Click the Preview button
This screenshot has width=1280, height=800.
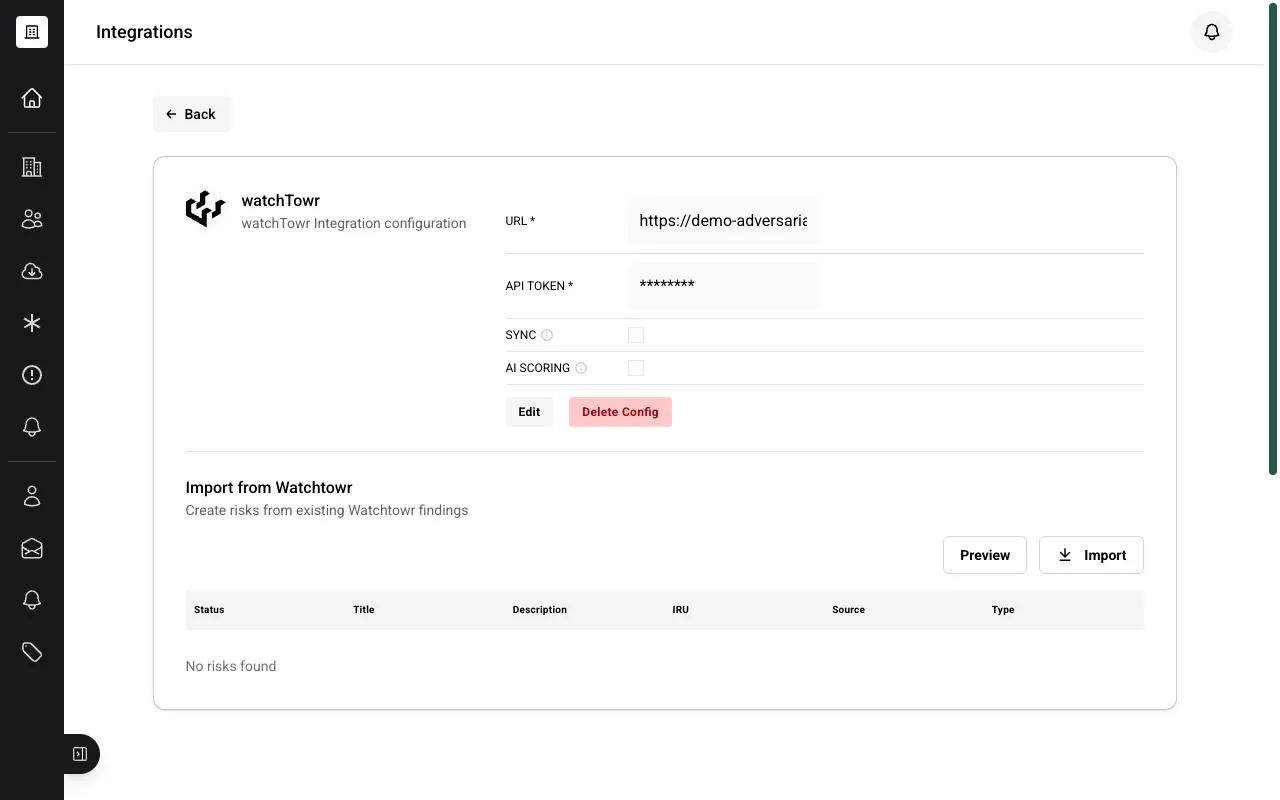point(985,555)
